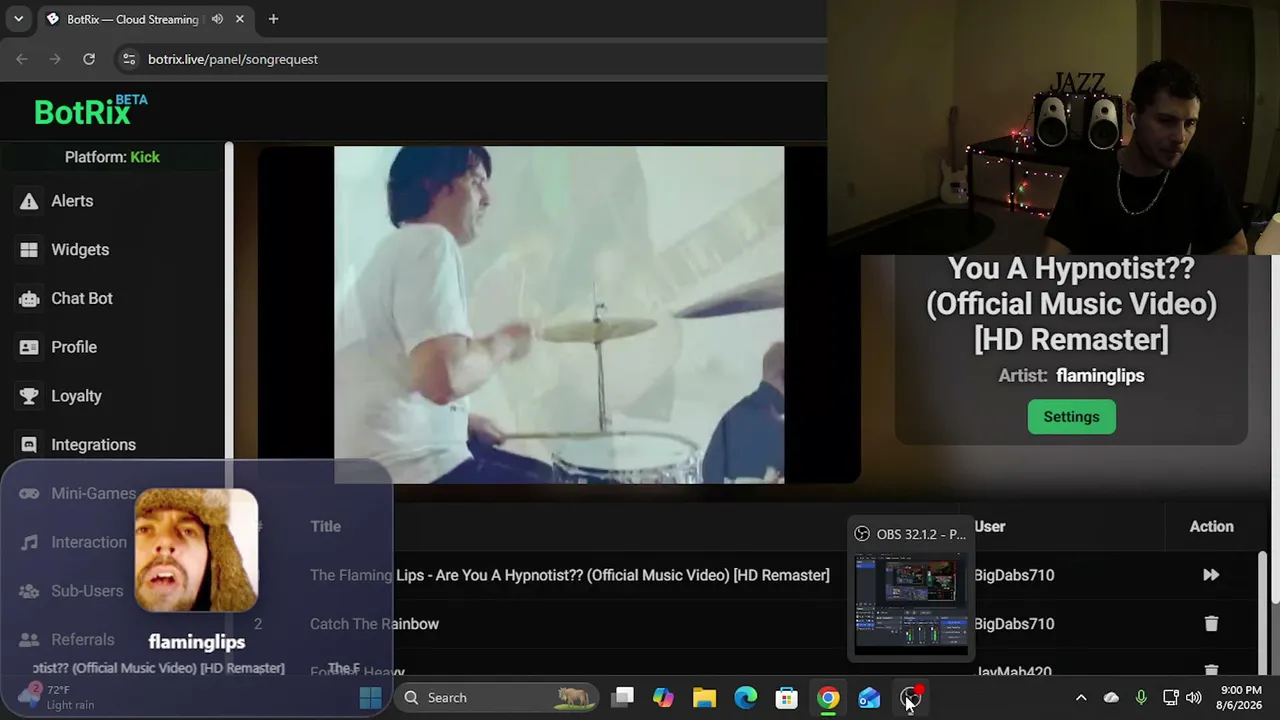1280x720 pixels.
Task: Open a new browser tab
Action: [273, 19]
